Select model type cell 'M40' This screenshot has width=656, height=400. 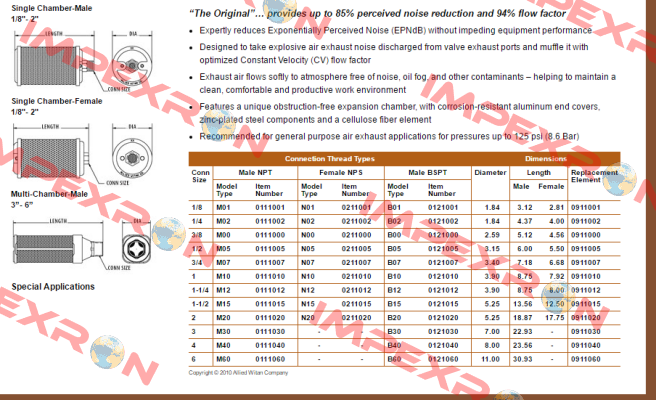[x=223, y=345]
